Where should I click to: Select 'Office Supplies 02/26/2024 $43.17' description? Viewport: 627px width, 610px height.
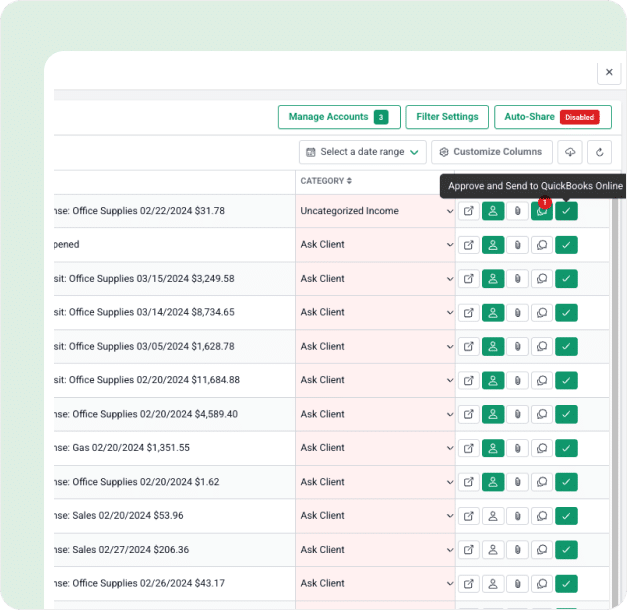(148, 583)
